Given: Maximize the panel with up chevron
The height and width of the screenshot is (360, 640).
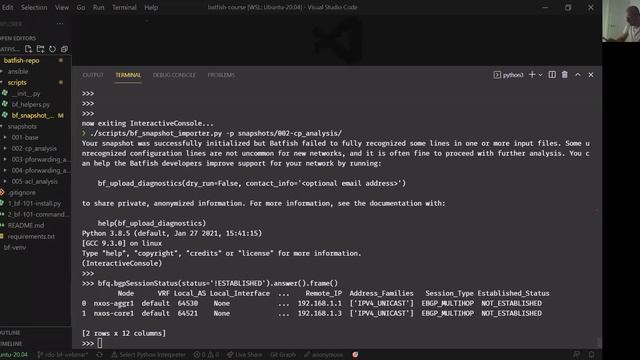Looking at the screenshot, I should click(x=578, y=75).
